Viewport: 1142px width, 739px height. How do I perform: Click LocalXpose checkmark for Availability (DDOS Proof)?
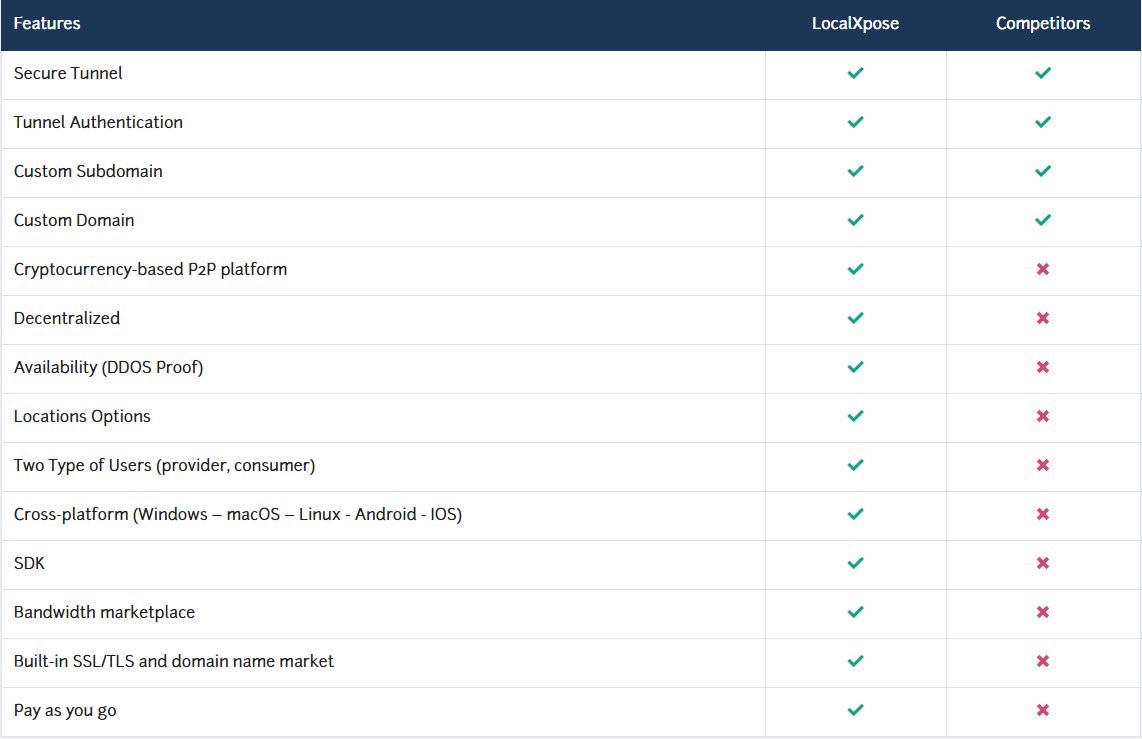855,367
